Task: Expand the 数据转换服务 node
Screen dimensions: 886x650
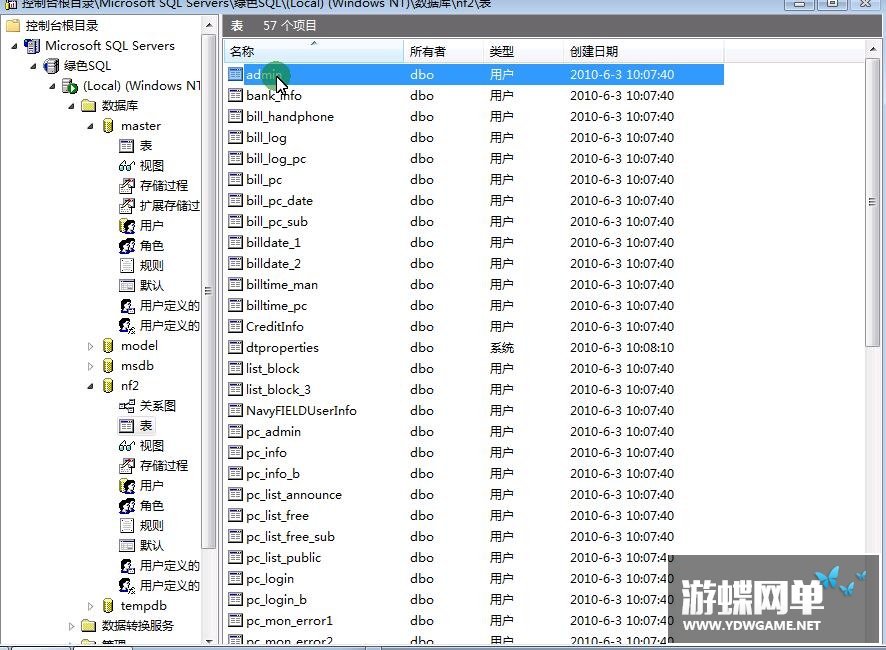Action: 71,626
